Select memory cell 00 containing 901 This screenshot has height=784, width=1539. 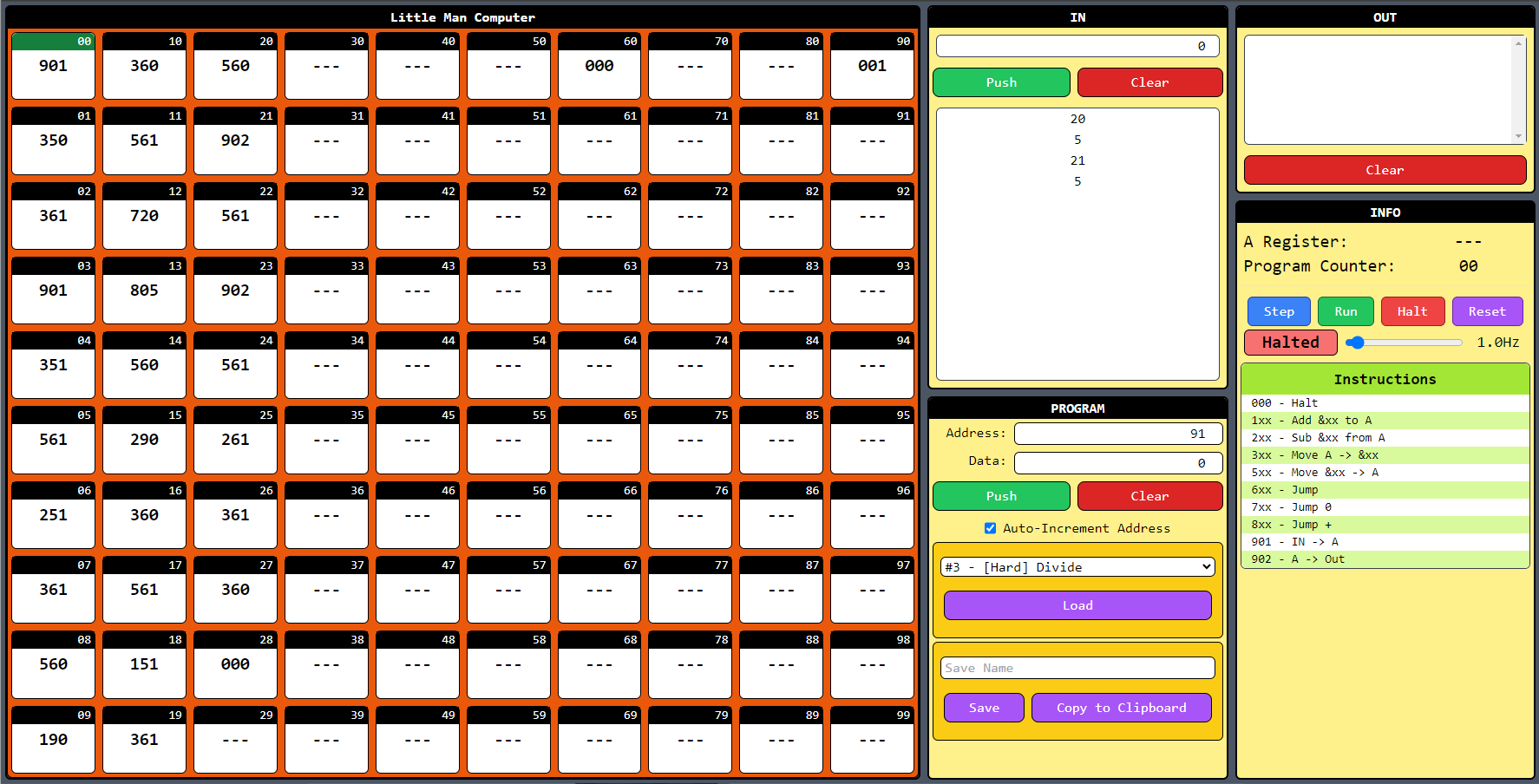(x=53, y=66)
